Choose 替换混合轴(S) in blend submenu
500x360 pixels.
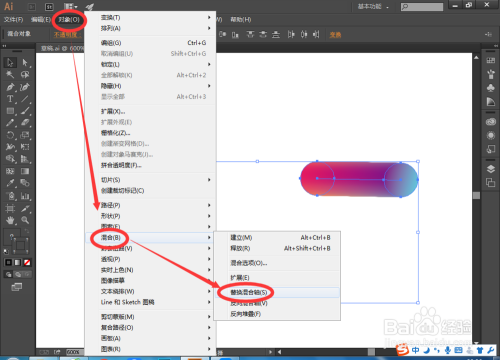click(277, 292)
